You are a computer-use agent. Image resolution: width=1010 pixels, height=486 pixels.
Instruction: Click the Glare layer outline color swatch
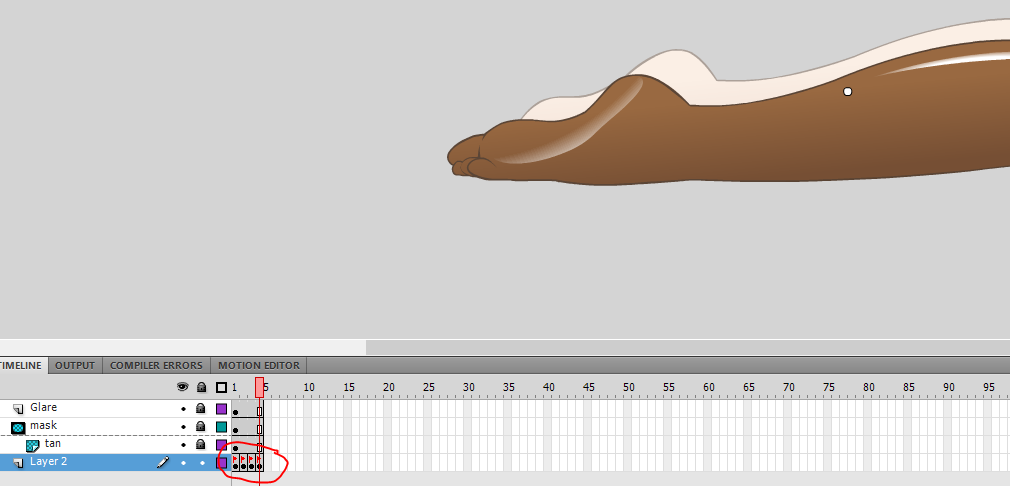[221, 409]
